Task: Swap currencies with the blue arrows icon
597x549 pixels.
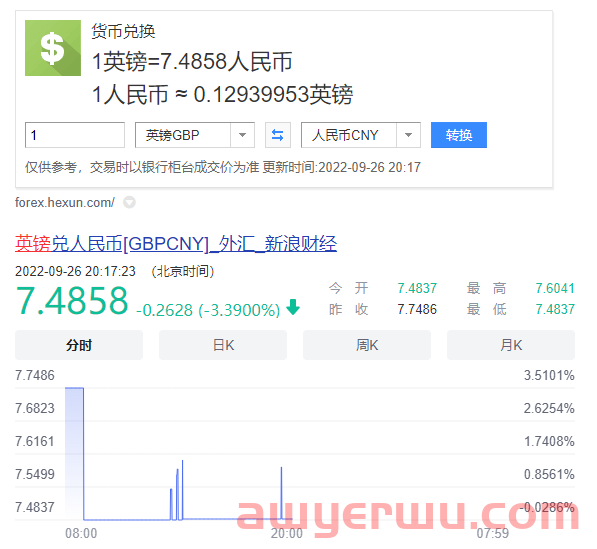Action: coord(278,135)
